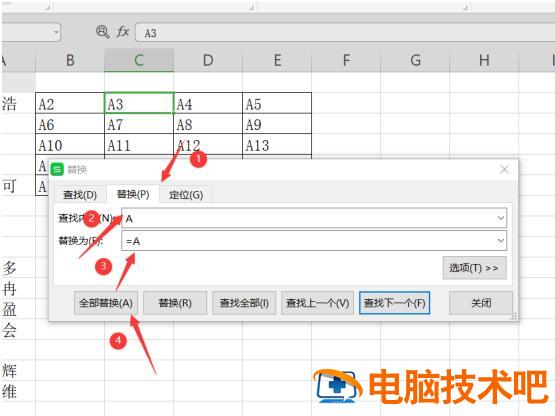
Task: Switch to the 替换(P) tab
Action: pos(133,194)
